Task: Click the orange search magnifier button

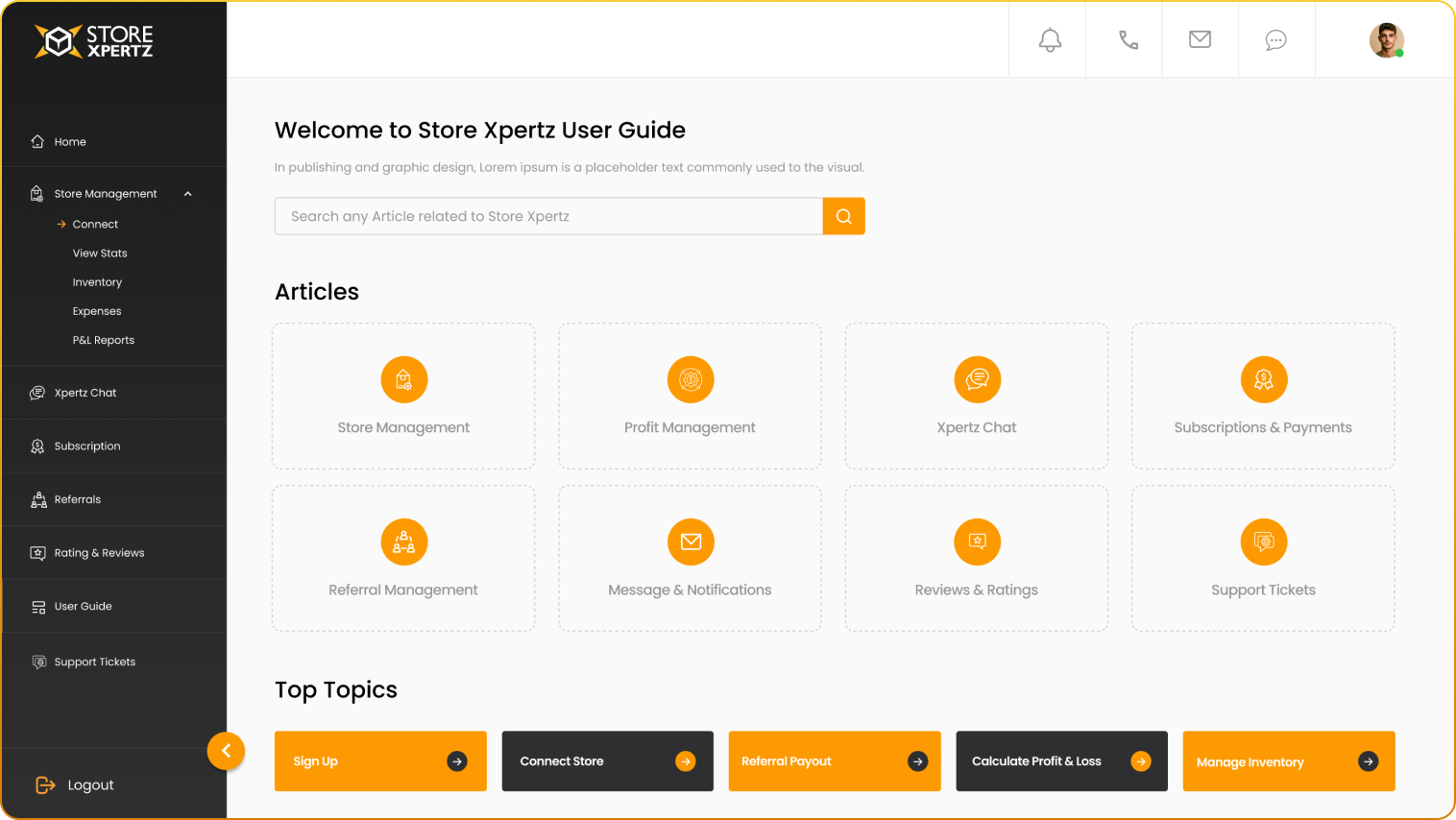Action: pos(844,216)
